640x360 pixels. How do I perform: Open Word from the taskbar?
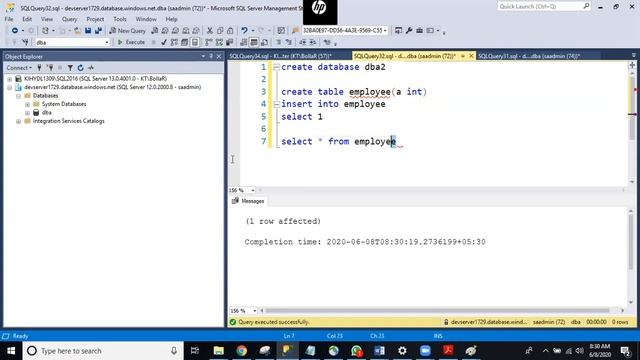pyautogui.click(x=379, y=351)
